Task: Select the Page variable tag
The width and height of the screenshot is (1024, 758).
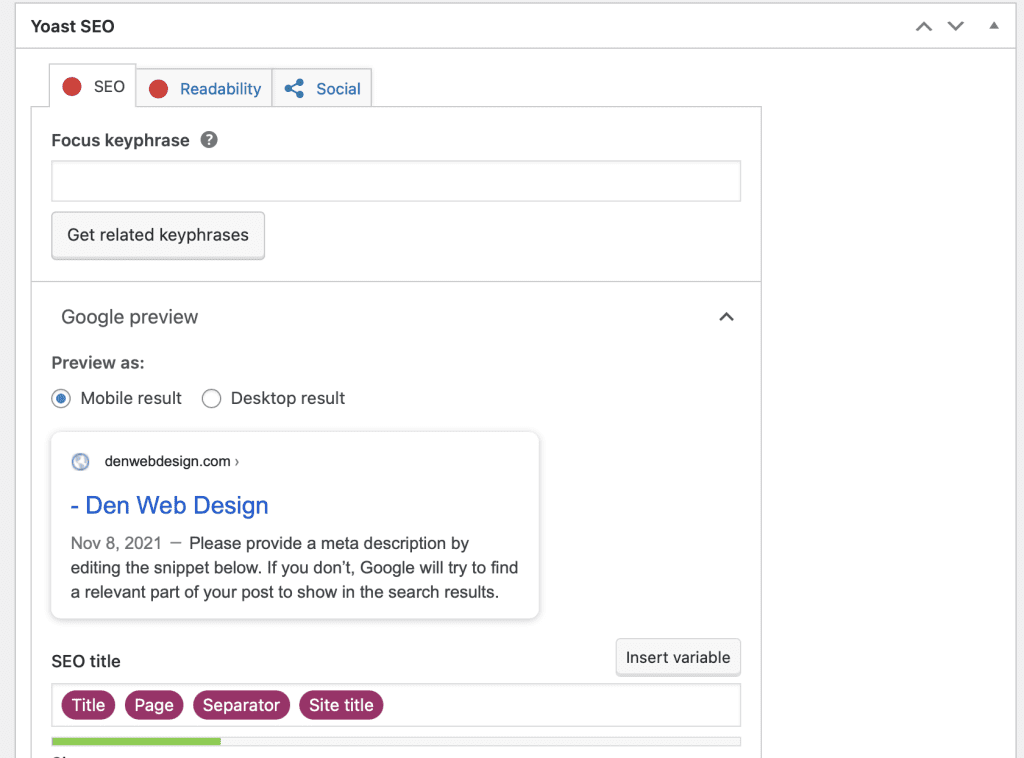Action: (x=154, y=705)
